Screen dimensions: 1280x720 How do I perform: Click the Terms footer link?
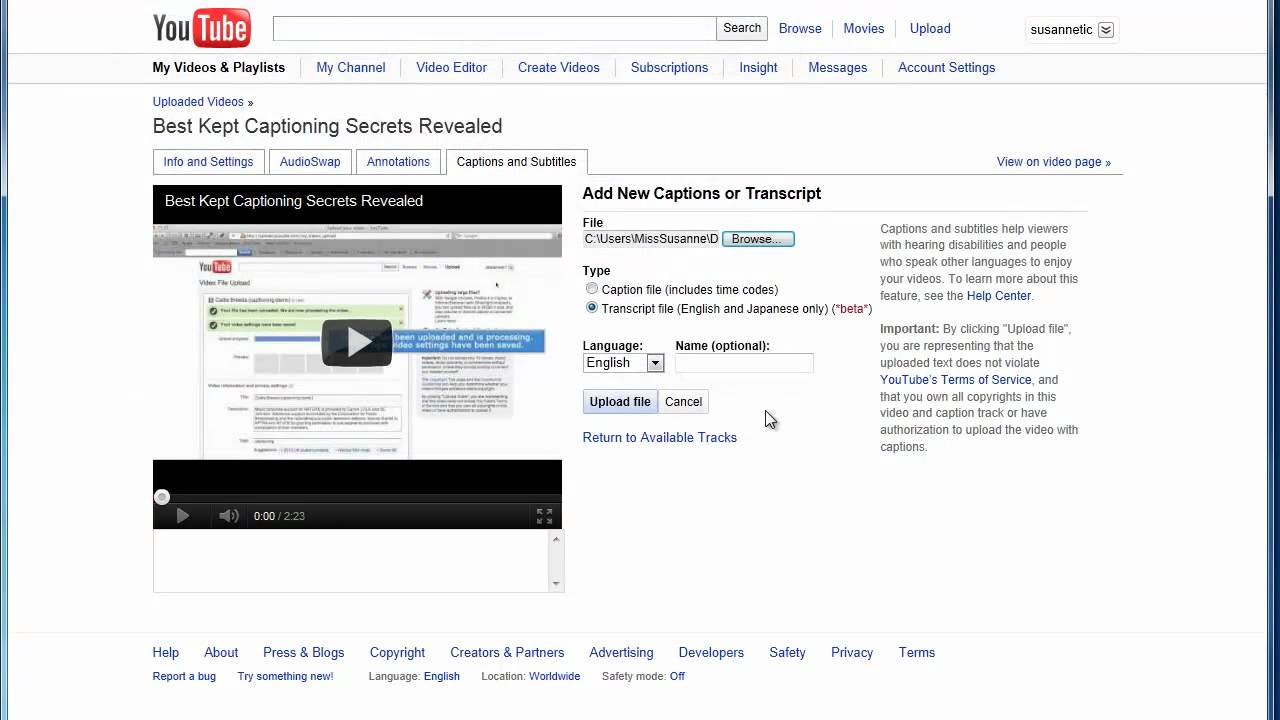coord(917,653)
